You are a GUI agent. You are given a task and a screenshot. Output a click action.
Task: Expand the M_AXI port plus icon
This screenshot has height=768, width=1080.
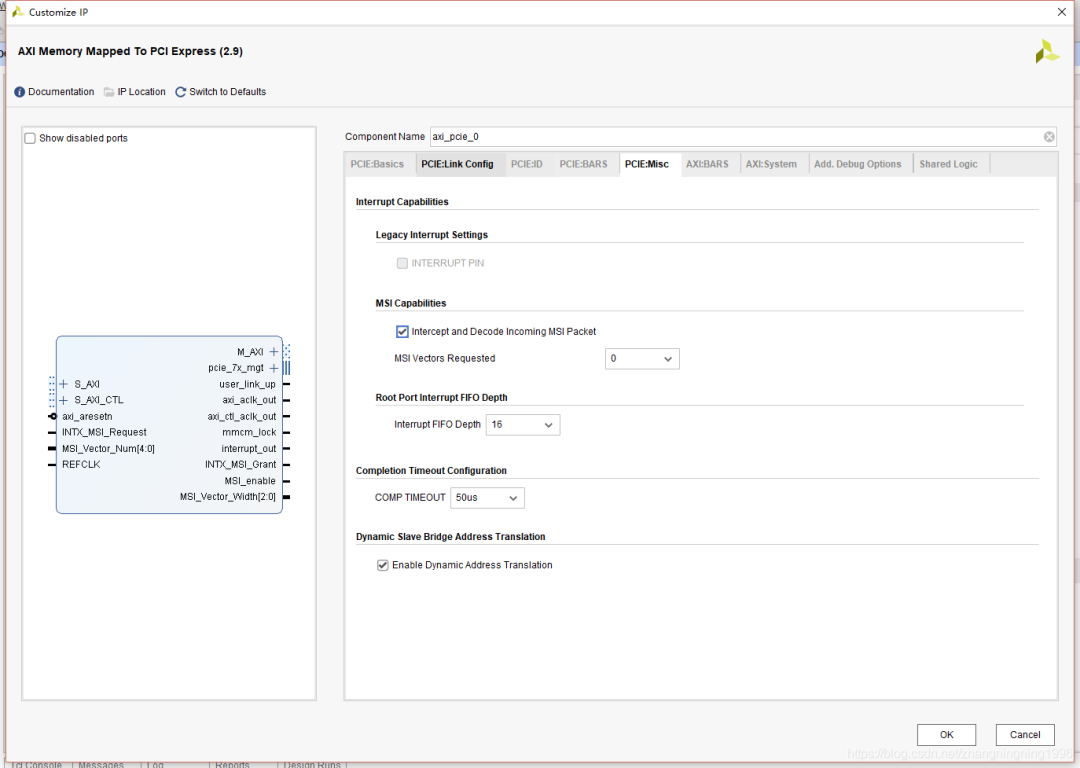coord(274,352)
